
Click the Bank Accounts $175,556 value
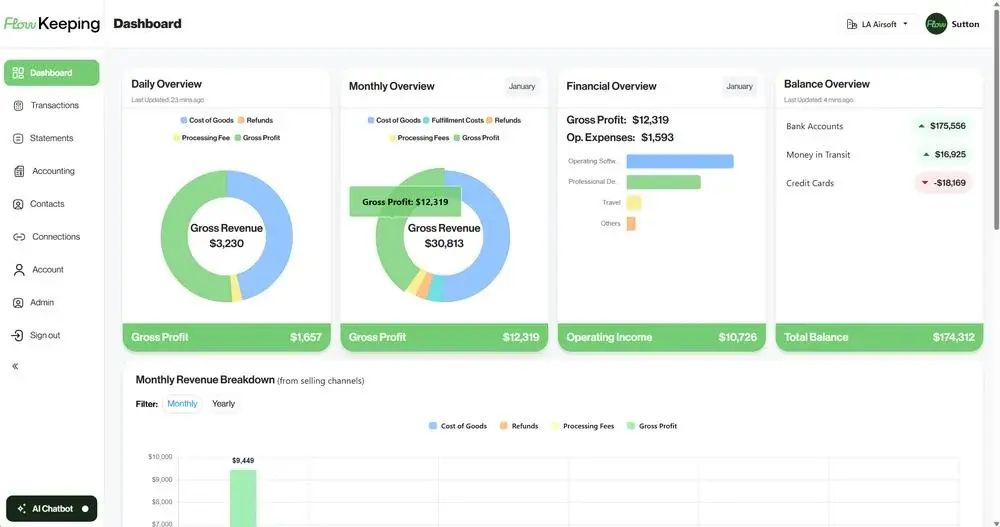[x=947, y=126]
